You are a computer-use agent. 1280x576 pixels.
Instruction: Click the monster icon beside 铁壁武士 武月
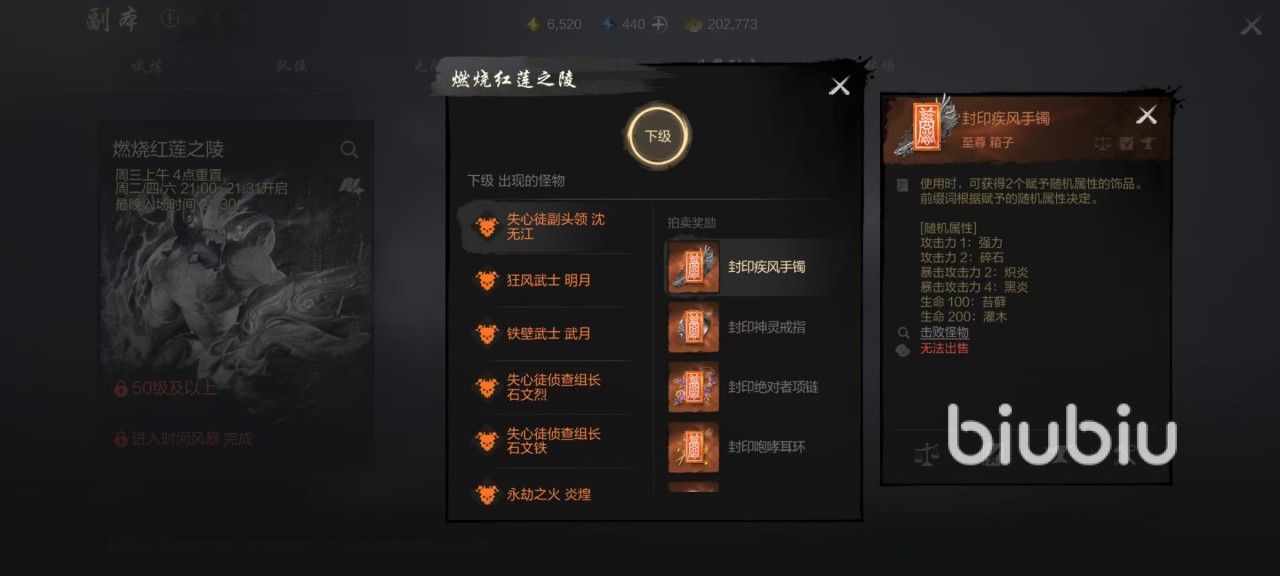click(487, 333)
